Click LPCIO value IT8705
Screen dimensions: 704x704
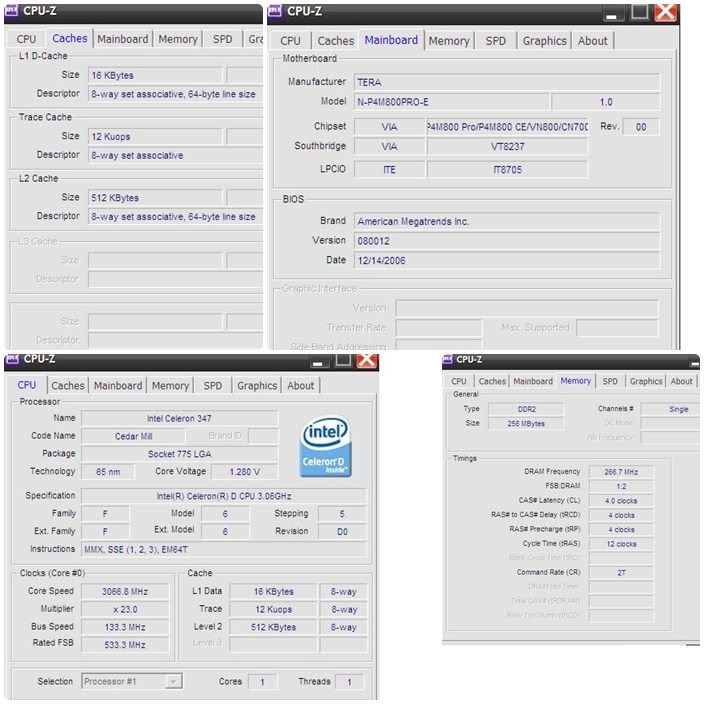(x=507, y=170)
